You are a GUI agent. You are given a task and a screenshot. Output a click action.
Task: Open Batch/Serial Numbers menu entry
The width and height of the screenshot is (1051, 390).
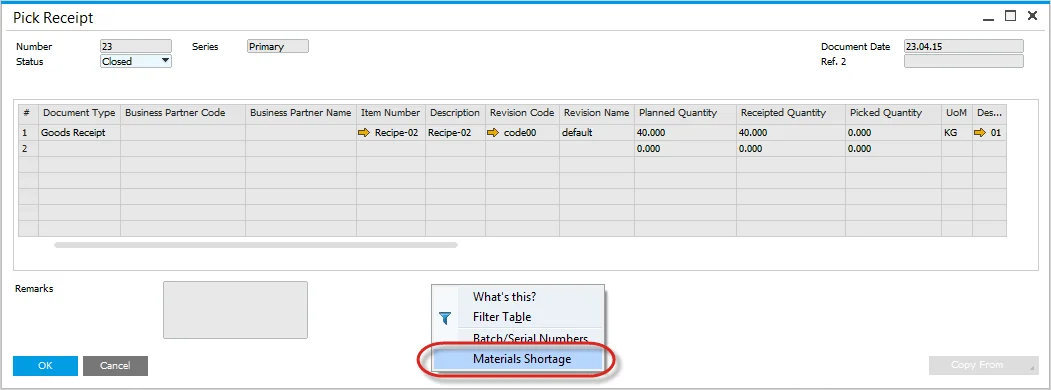[x=530, y=338]
